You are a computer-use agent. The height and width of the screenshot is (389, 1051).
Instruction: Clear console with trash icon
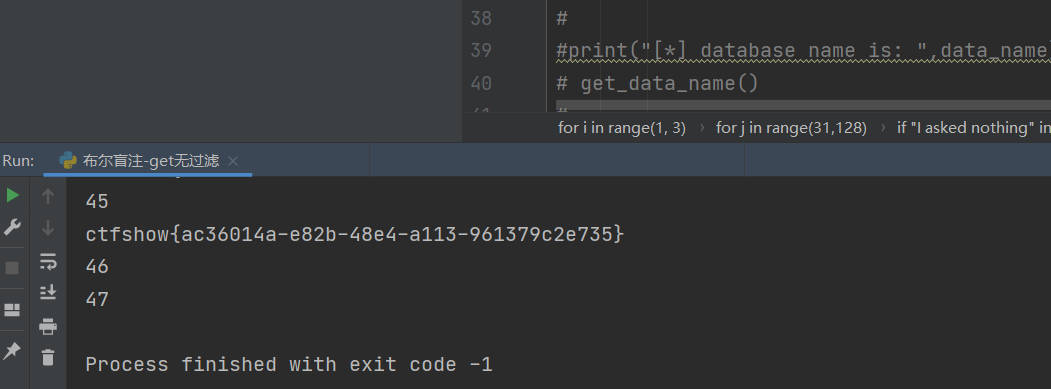click(48, 357)
